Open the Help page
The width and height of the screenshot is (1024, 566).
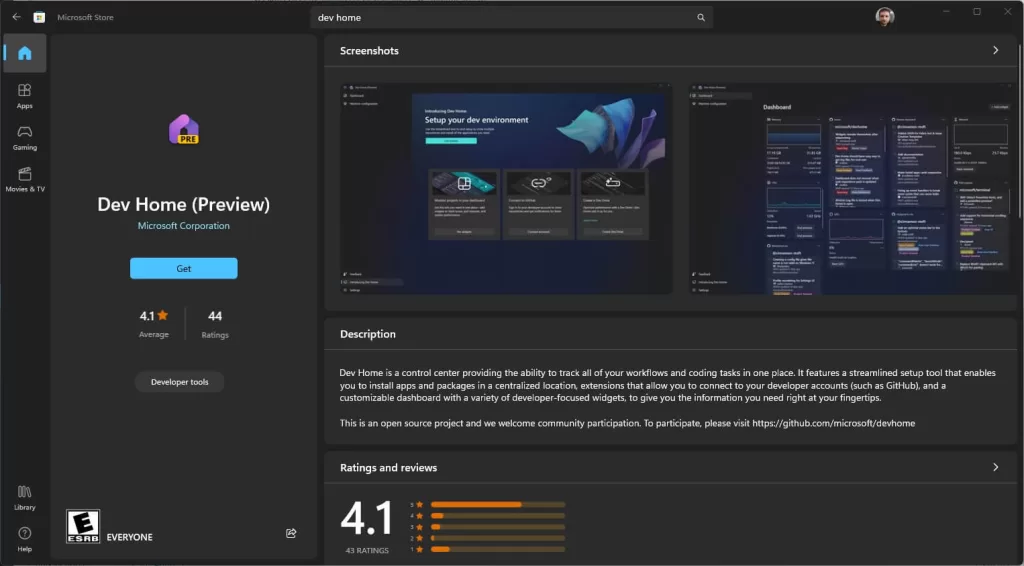[x=25, y=539]
